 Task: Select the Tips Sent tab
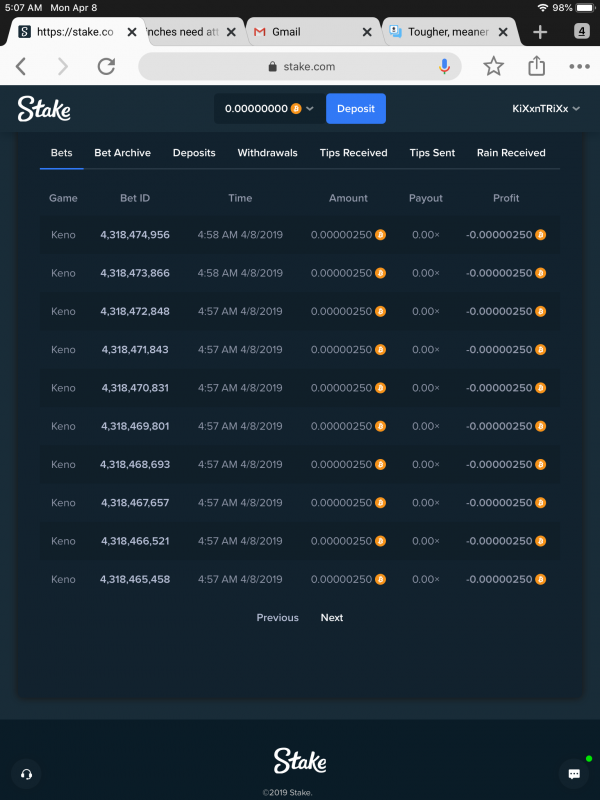click(x=432, y=153)
